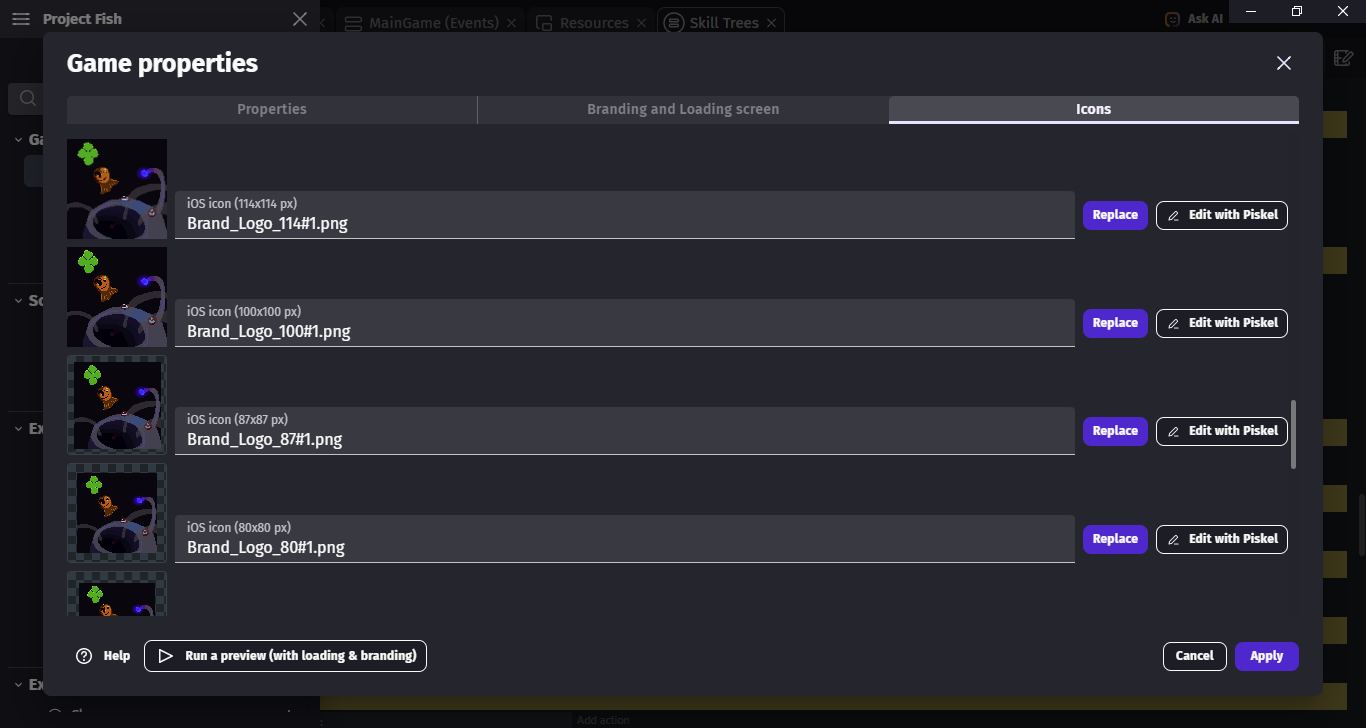Run a preview with loading & branding
The image size is (1366, 728).
click(x=286, y=656)
